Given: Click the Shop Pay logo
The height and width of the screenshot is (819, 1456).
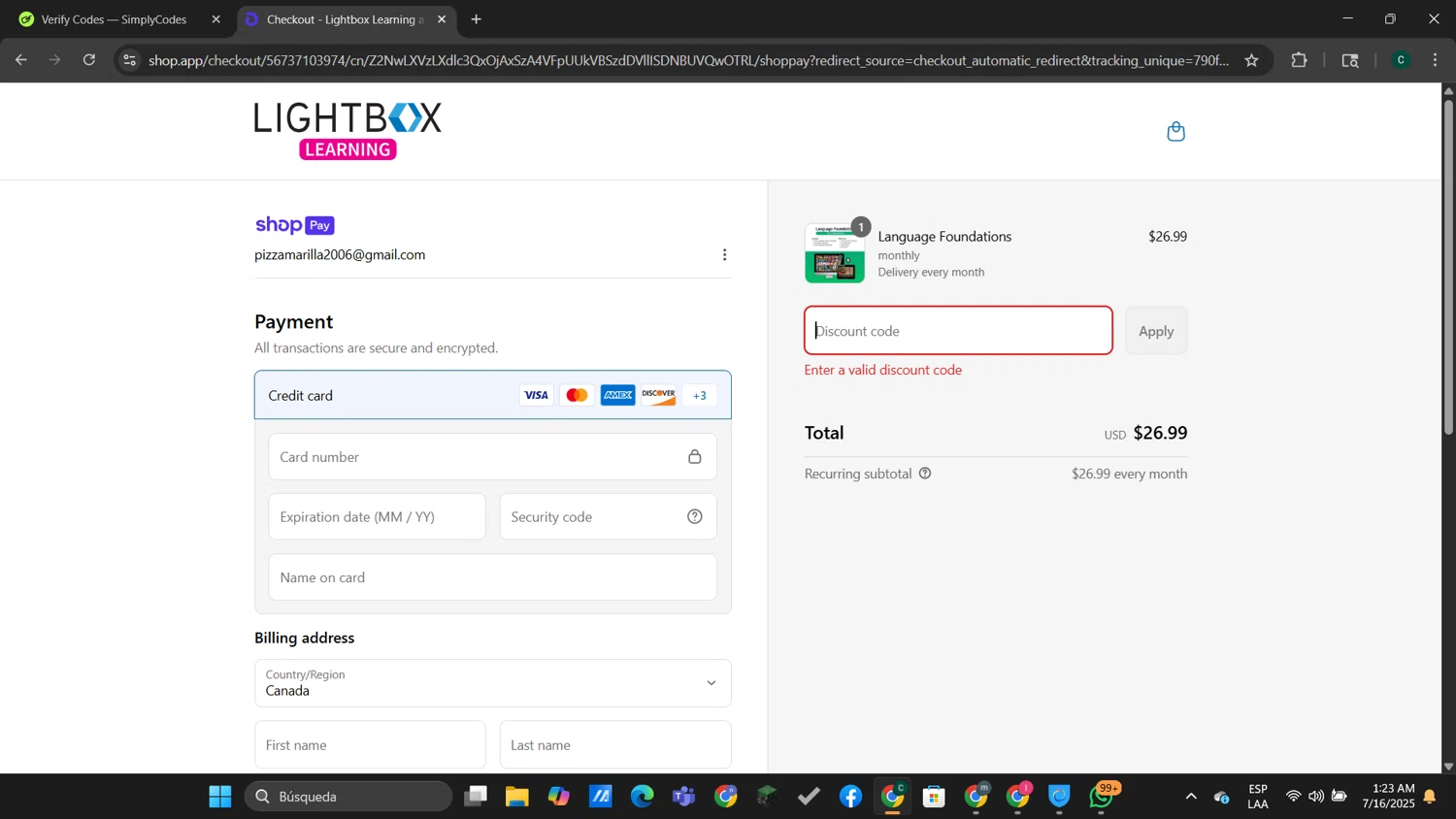Looking at the screenshot, I should tap(295, 225).
